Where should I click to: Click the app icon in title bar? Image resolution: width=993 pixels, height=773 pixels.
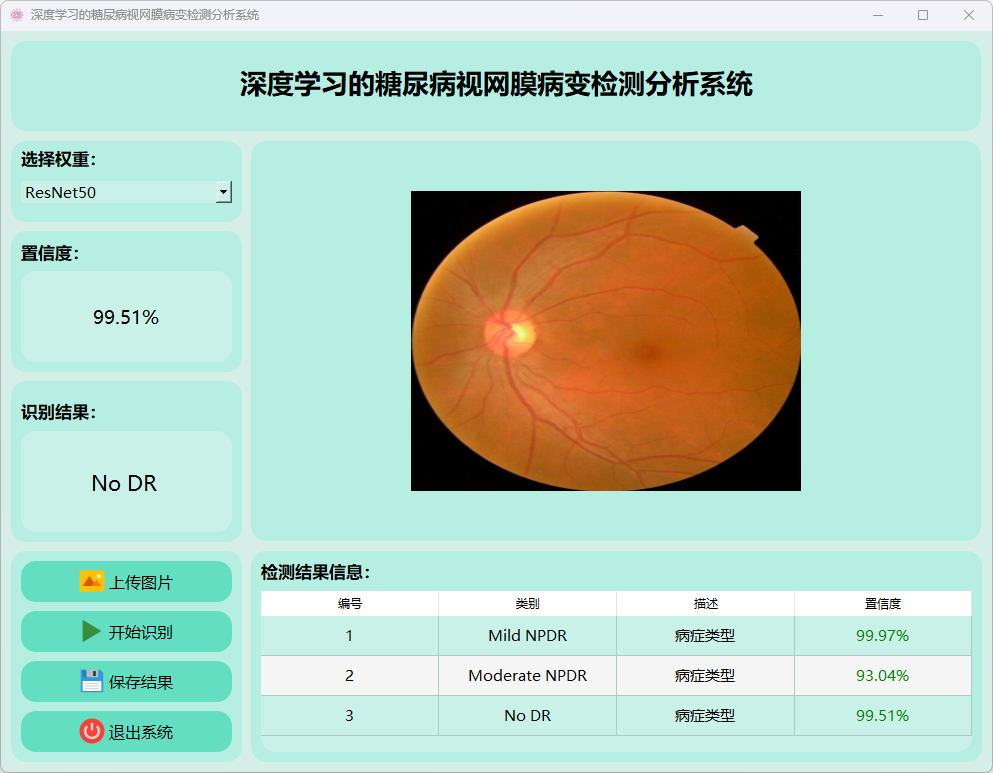point(16,15)
